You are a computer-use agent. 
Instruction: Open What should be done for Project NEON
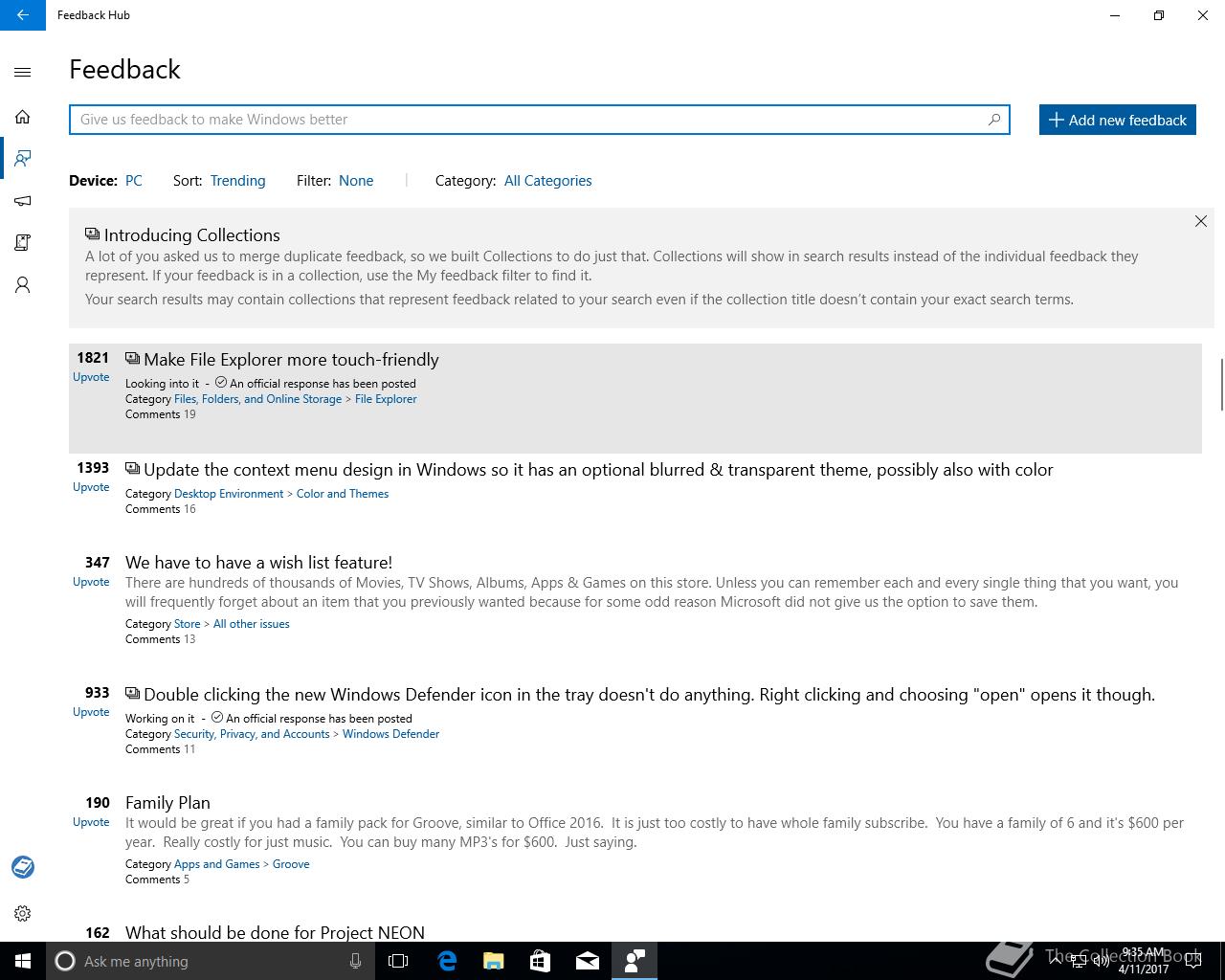point(275,932)
